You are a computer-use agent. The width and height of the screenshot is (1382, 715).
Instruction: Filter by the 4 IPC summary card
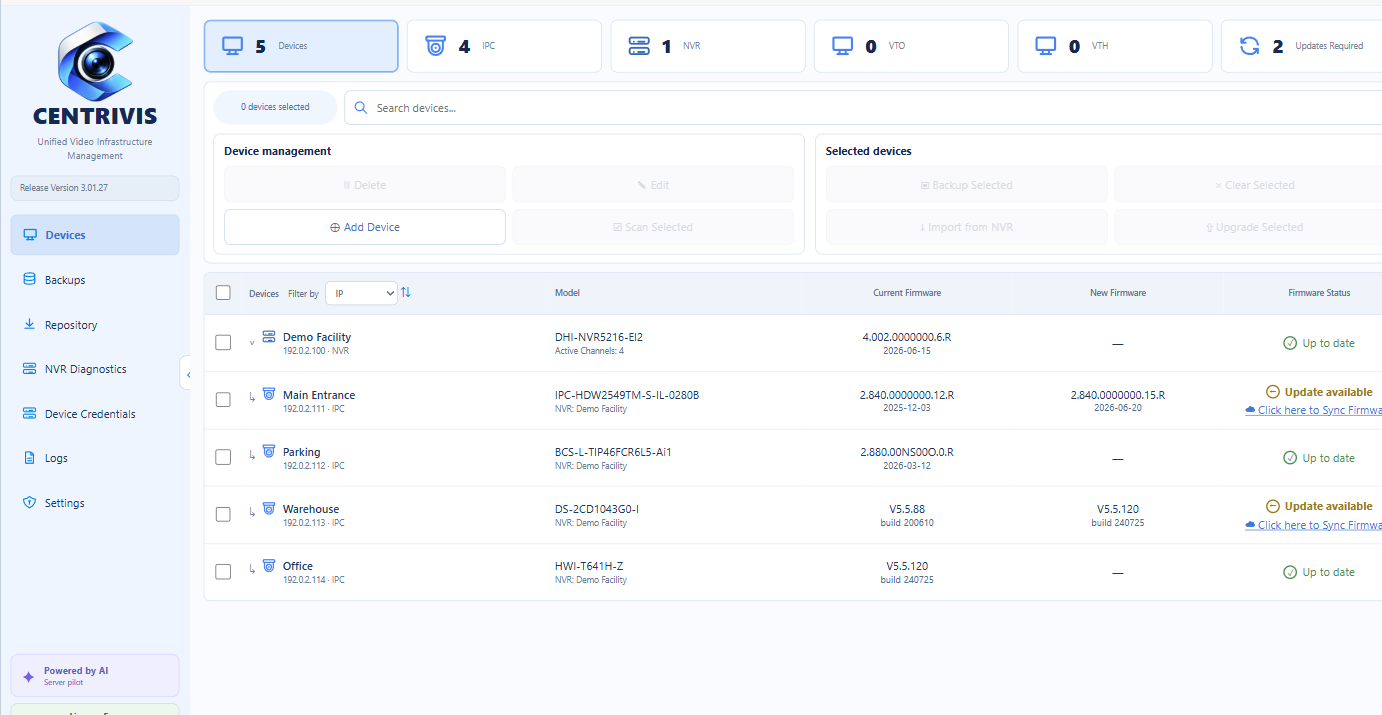click(504, 46)
